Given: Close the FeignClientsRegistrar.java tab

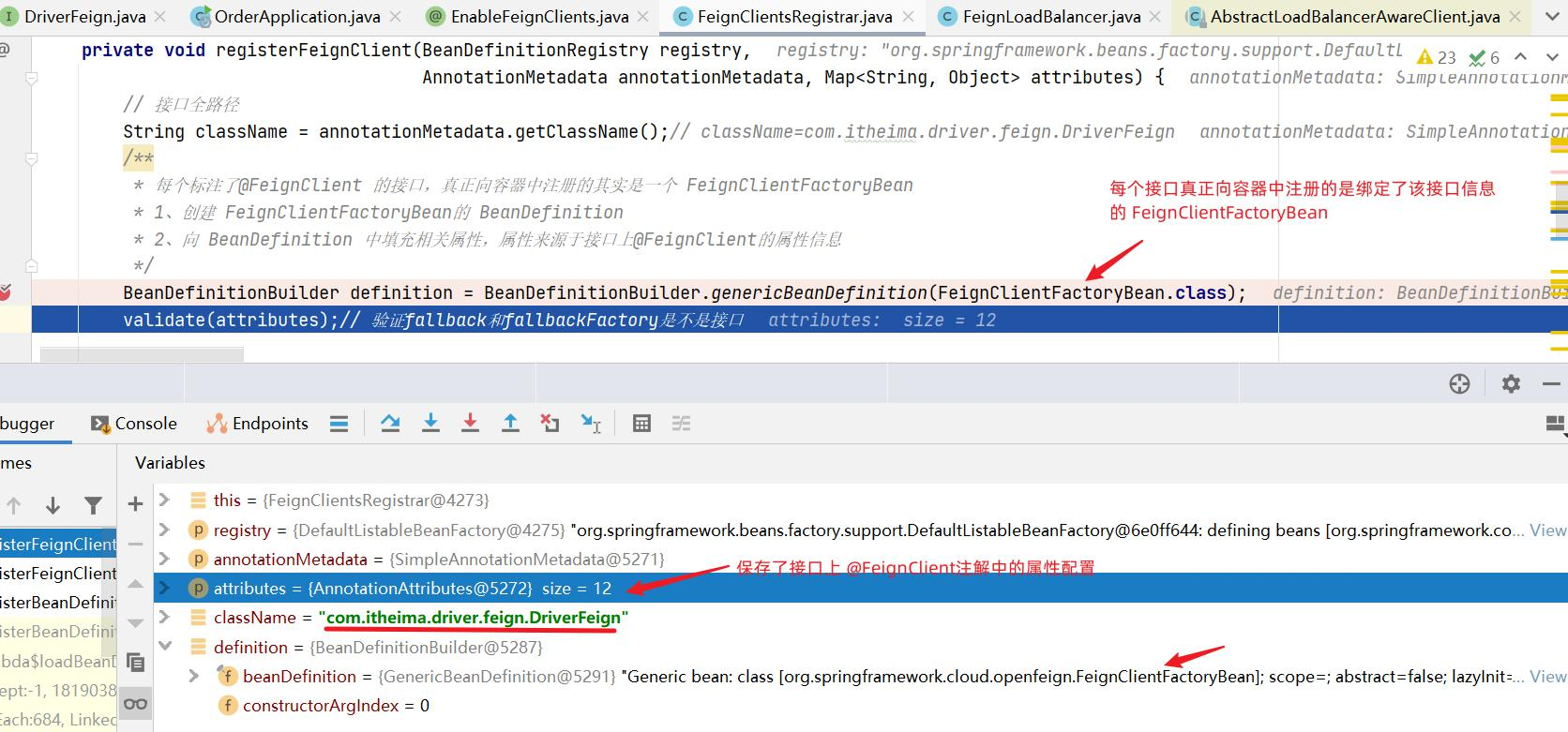Looking at the screenshot, I should [908, 17].
